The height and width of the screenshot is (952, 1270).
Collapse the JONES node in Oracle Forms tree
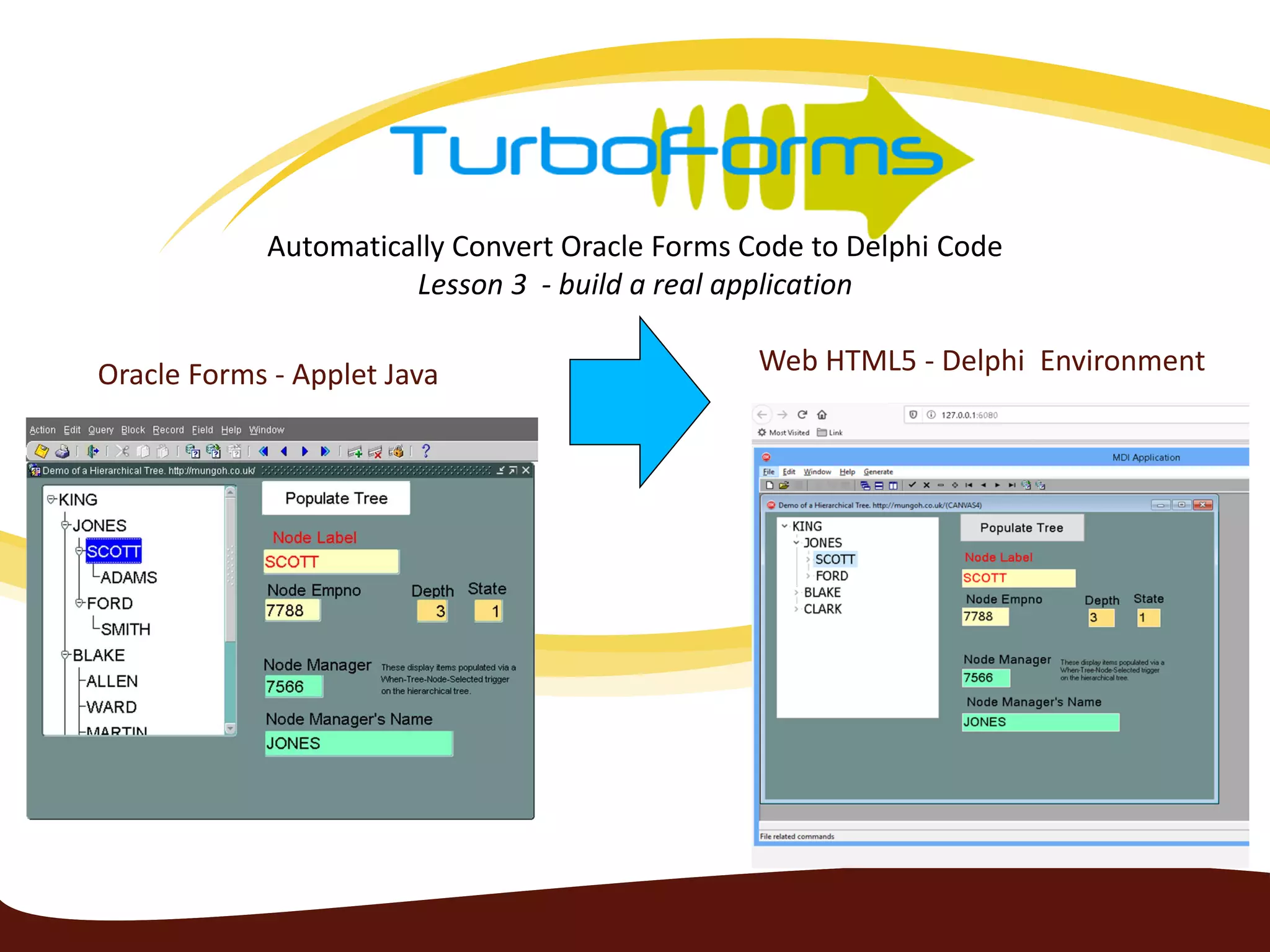pos(65,525)
